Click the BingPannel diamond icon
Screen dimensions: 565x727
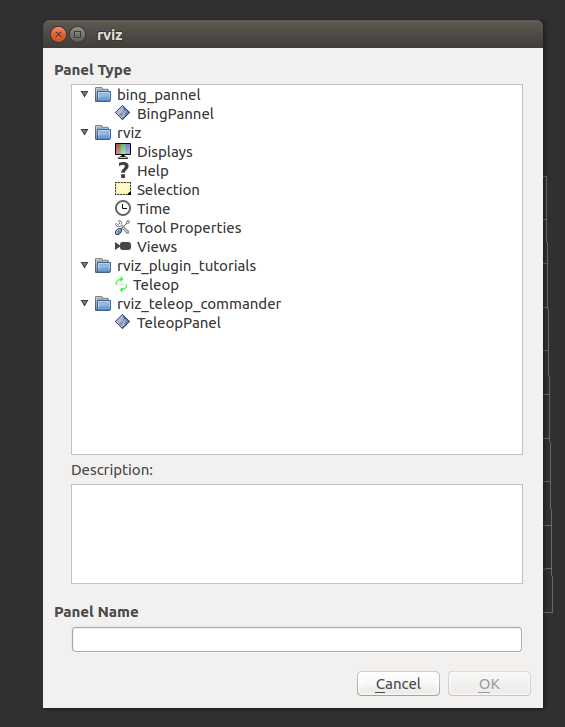coord(122,113)
